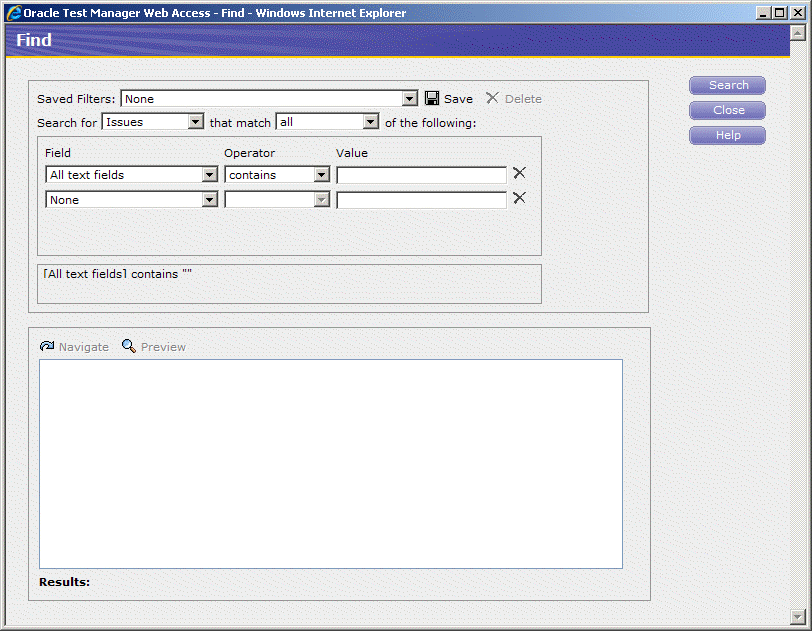
Task: Click the filter summary text '[All text fields] contains'
Action: [x=118, y=274]
